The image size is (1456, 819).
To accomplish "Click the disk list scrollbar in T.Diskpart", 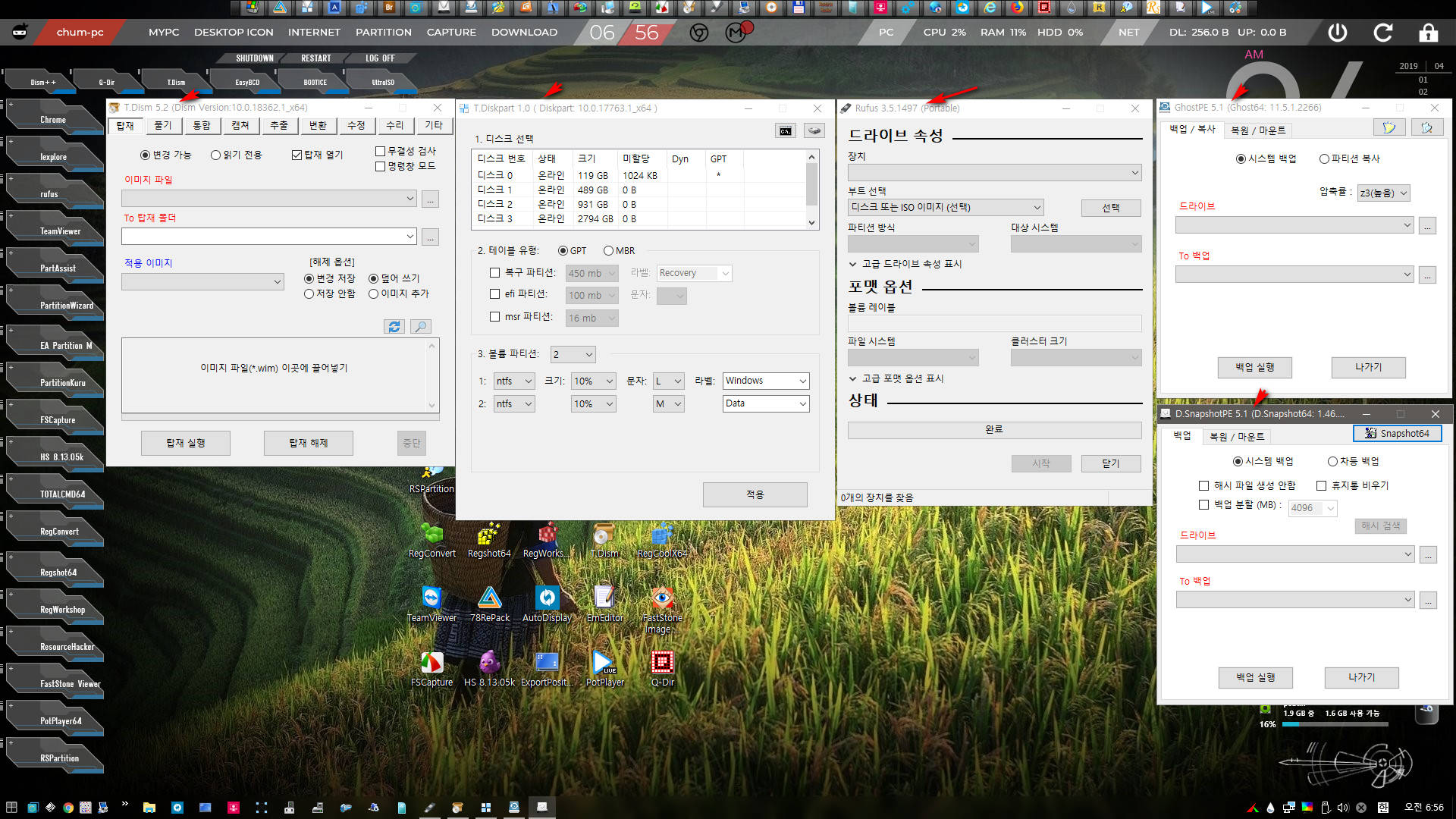I will pyautogui.click(x=811, y=190).
